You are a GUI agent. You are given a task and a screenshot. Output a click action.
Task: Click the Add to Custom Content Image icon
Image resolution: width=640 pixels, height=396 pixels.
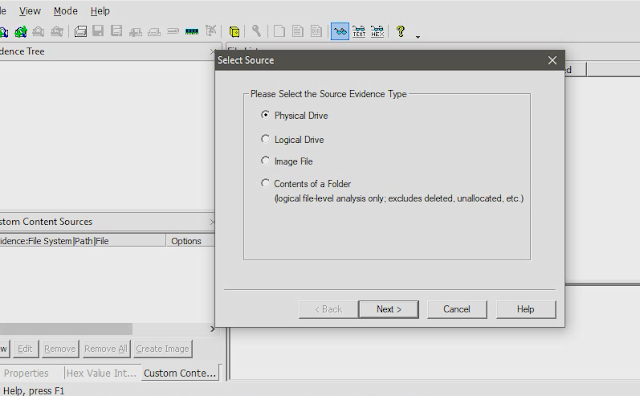[x=136, y=32]
